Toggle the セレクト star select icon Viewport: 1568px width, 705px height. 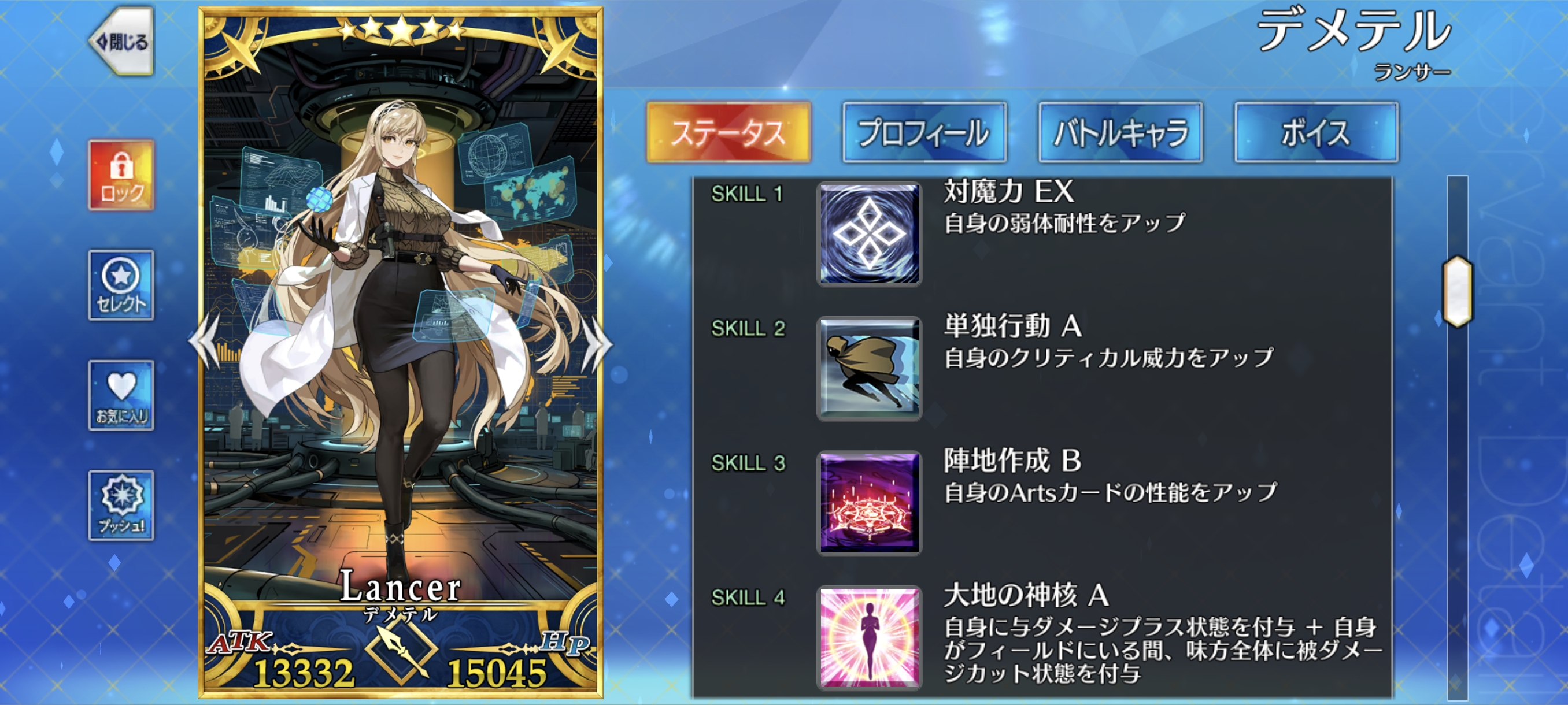point(121,285)
